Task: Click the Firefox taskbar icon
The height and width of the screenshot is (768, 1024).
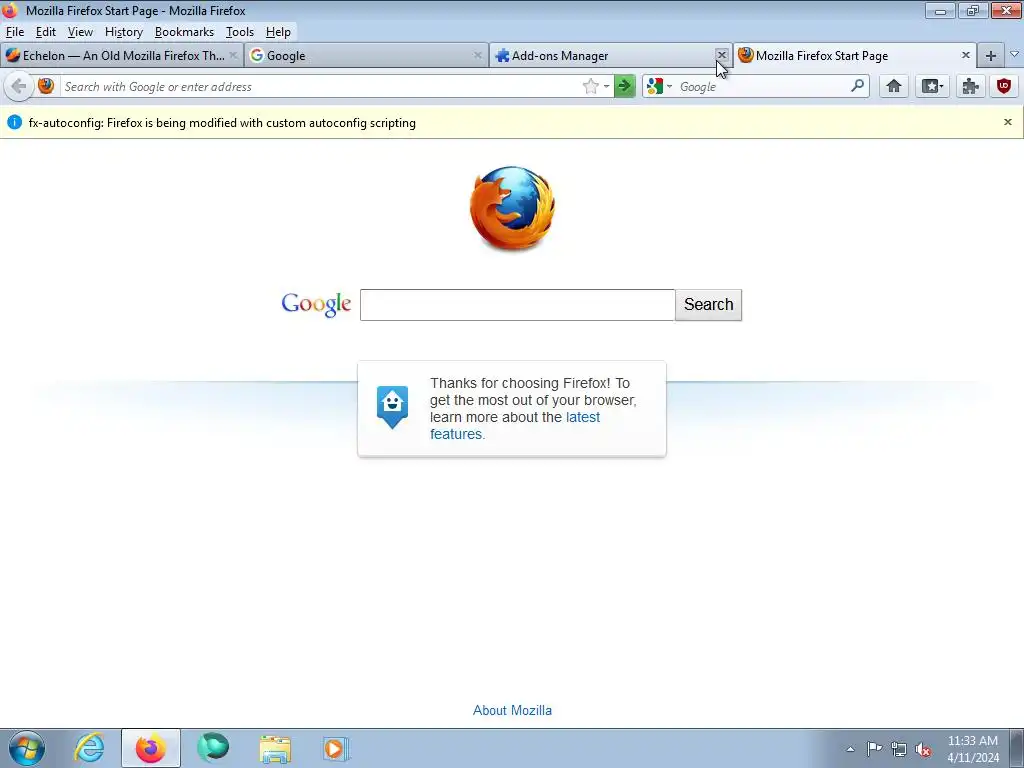Action: point(151,748)
